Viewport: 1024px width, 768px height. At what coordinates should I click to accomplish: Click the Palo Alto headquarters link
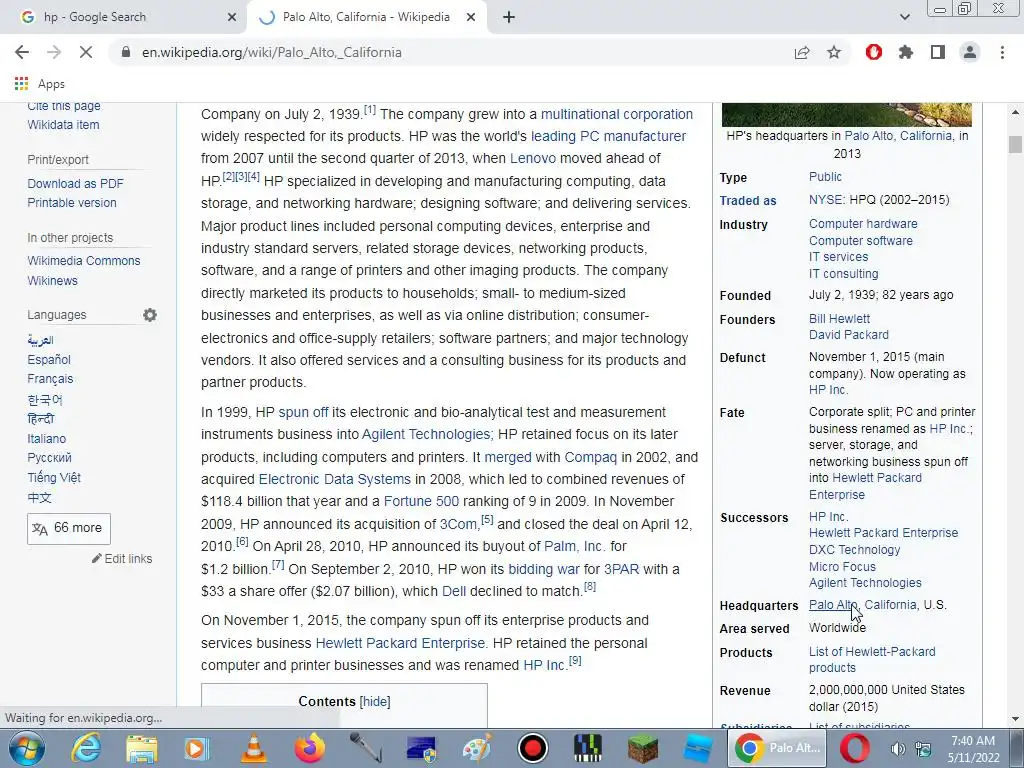(x=833, y=605)
